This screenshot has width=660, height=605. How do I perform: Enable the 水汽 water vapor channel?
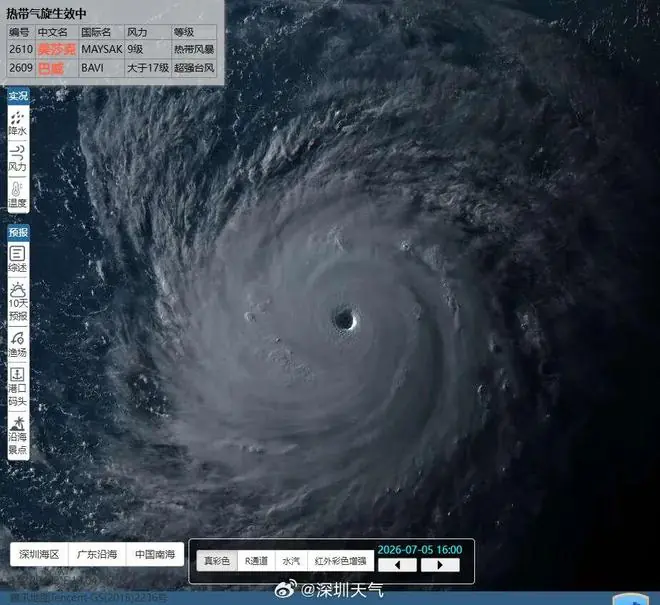pos(291,561)
